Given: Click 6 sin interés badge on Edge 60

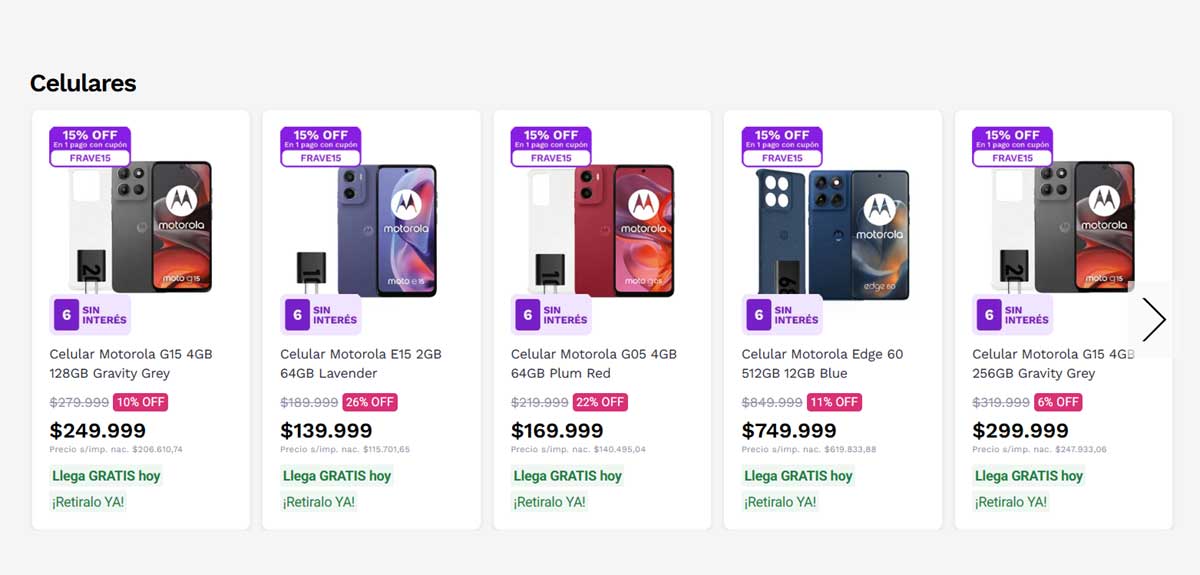Looking at the screenshot, I should (x=782, y=315).
